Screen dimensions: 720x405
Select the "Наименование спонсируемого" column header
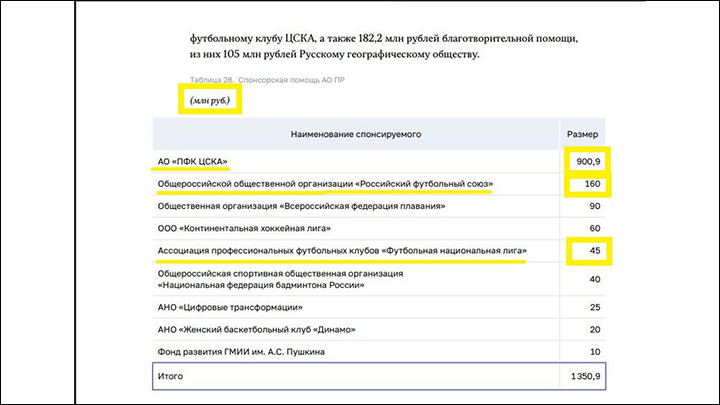355,133
